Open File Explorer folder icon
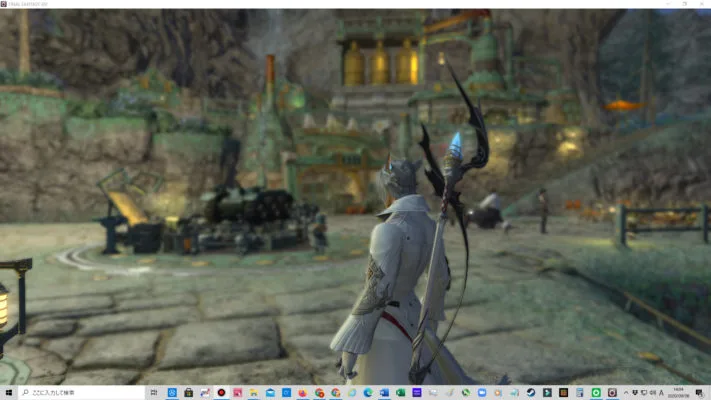 click(254, 392)
